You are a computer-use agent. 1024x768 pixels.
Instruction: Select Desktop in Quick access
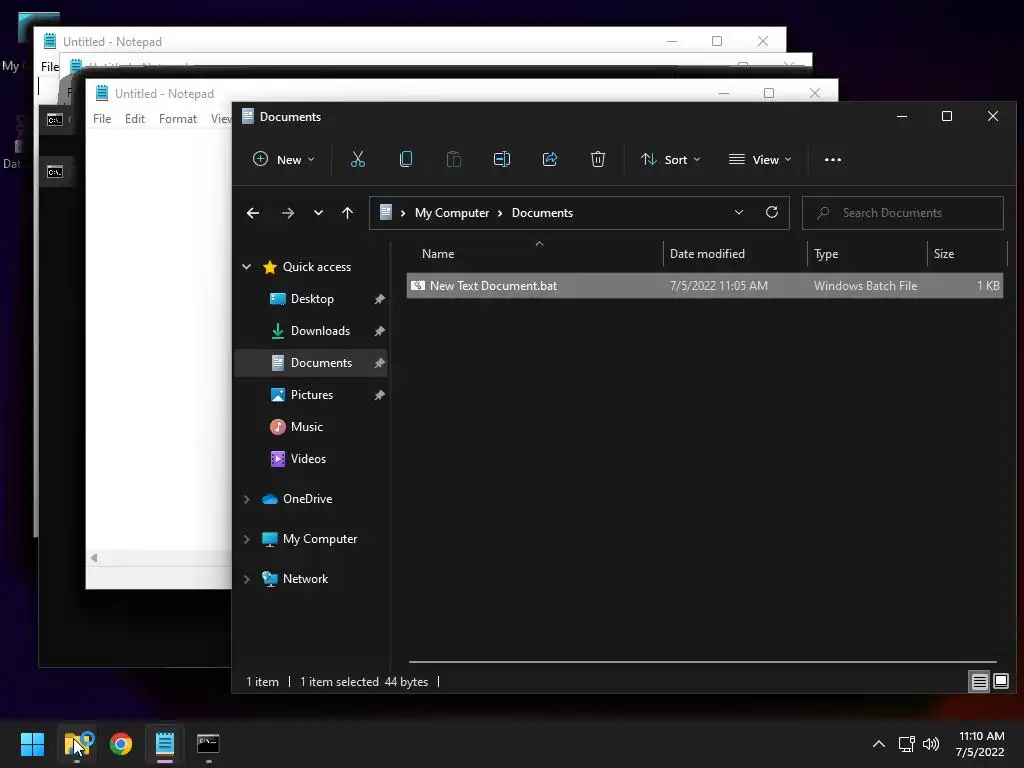[312, 299]
